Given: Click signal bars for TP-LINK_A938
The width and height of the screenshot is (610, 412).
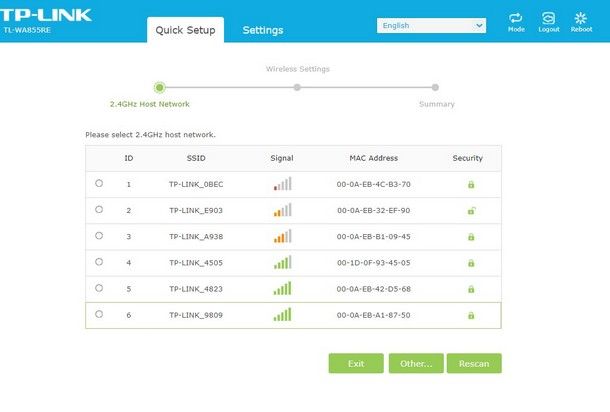Looking at the screenshot, I should (282, 236).
